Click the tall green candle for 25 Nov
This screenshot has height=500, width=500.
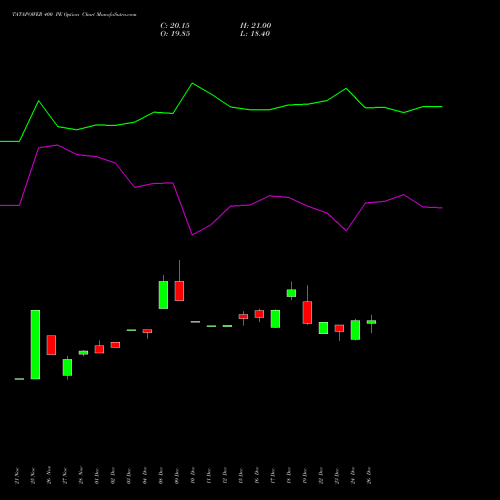point(35,345)
